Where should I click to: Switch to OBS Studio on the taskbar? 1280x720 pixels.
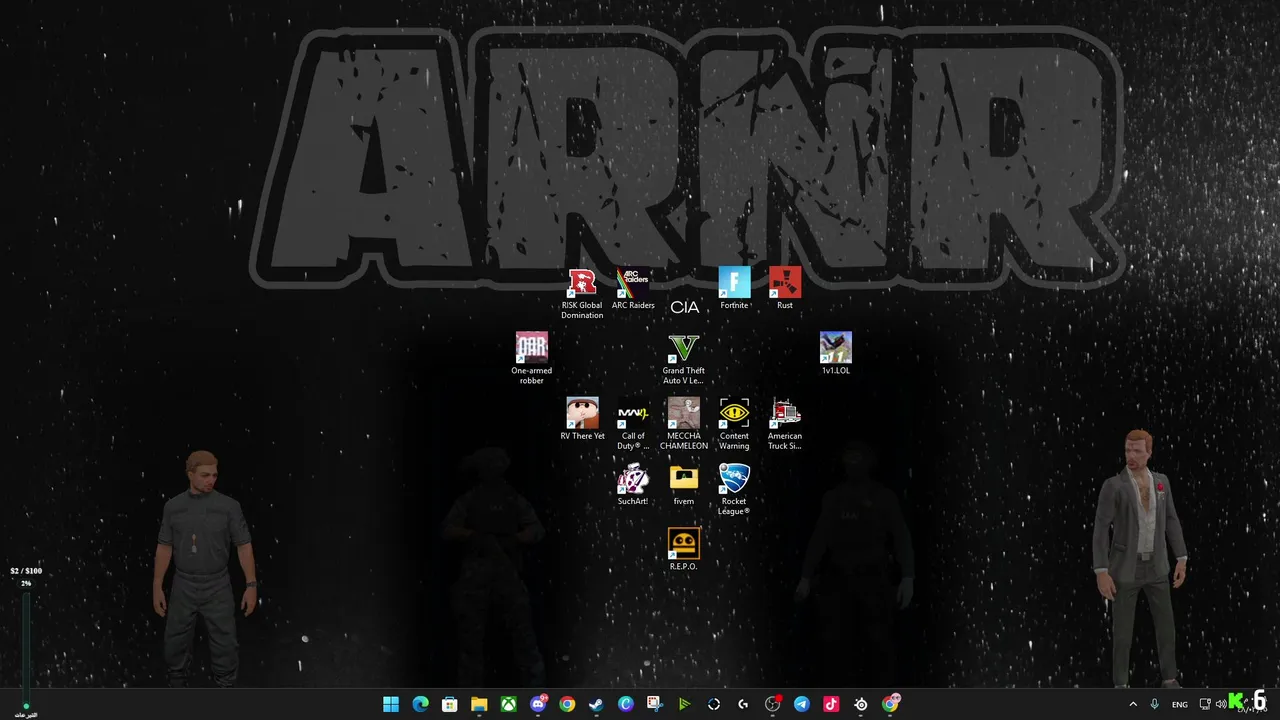[x=773, y=704]
